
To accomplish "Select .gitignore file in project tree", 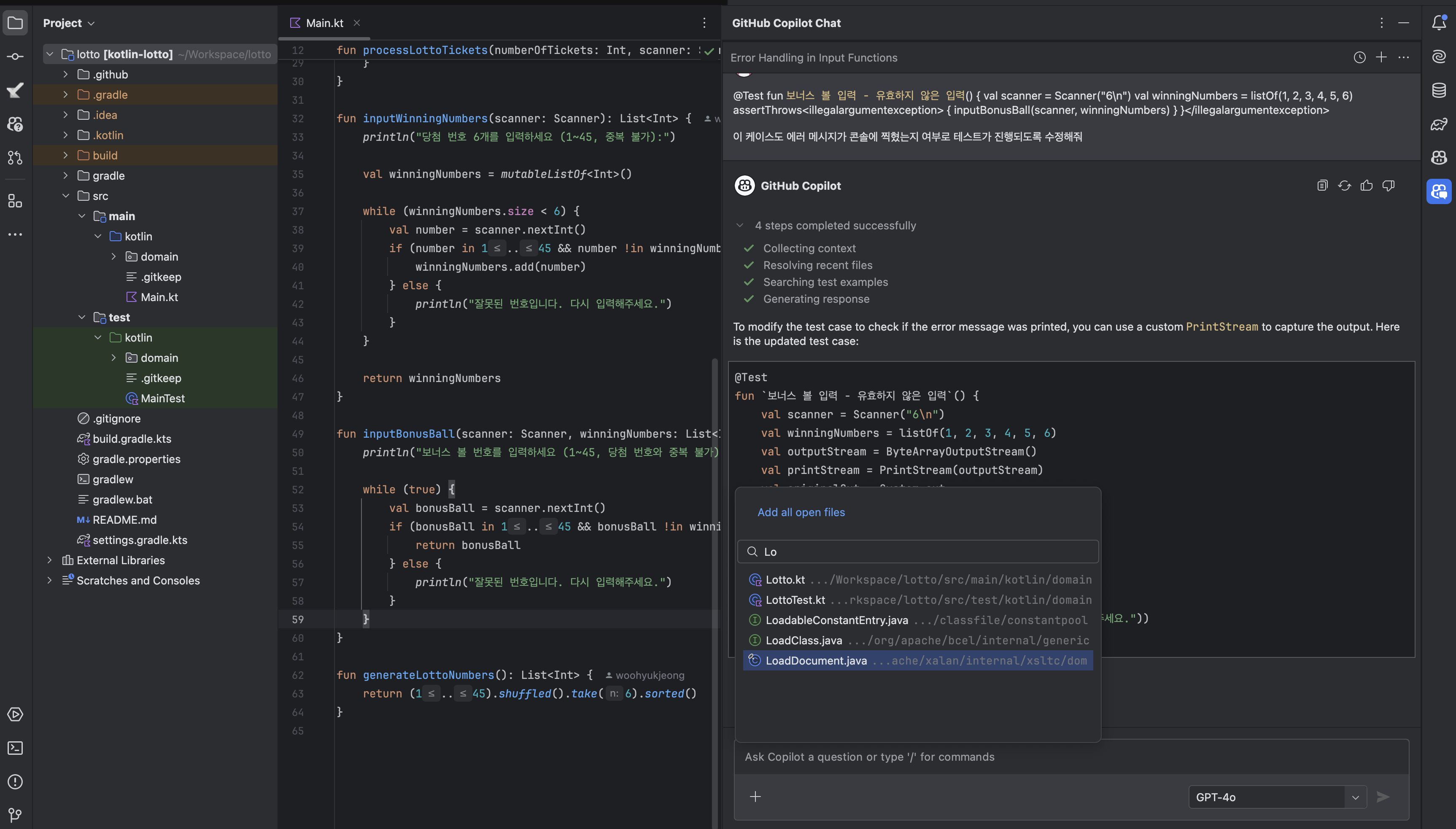I will (x=117, y=418).
